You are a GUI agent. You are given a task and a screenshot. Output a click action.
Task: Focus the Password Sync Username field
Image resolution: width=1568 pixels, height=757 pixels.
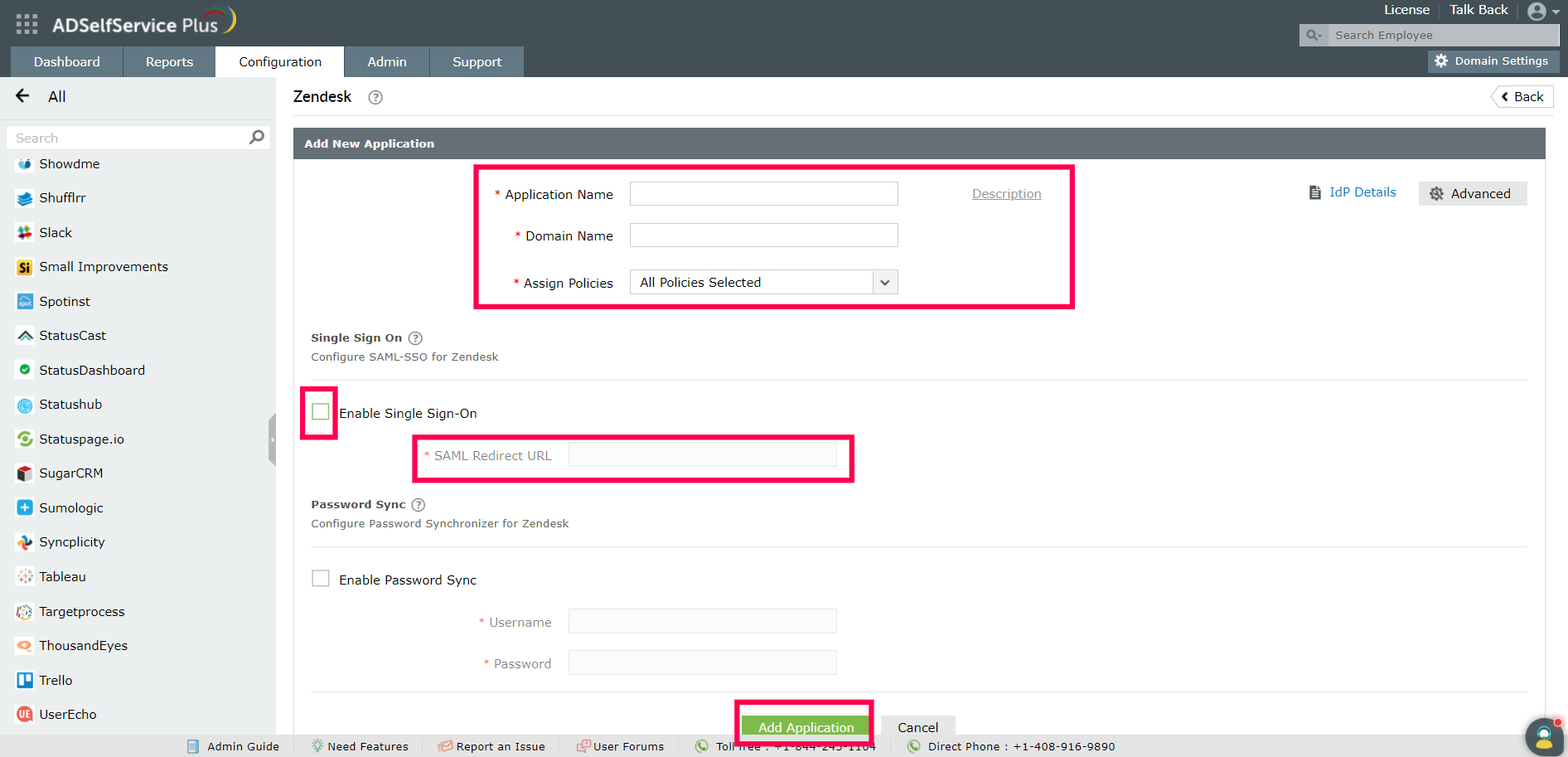point(702,622)
